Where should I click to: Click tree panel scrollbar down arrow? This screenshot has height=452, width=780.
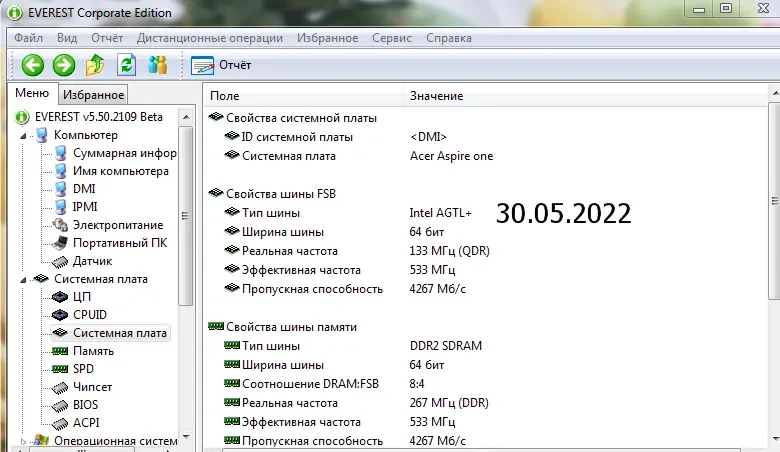click(186, 437)
